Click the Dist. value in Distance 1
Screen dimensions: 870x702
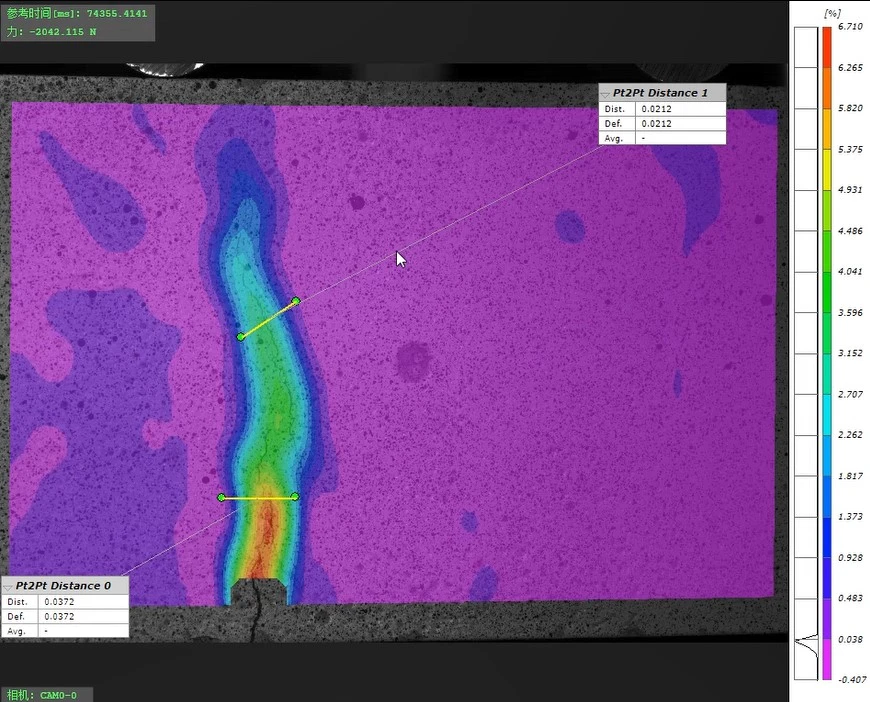tap(681, 109)
